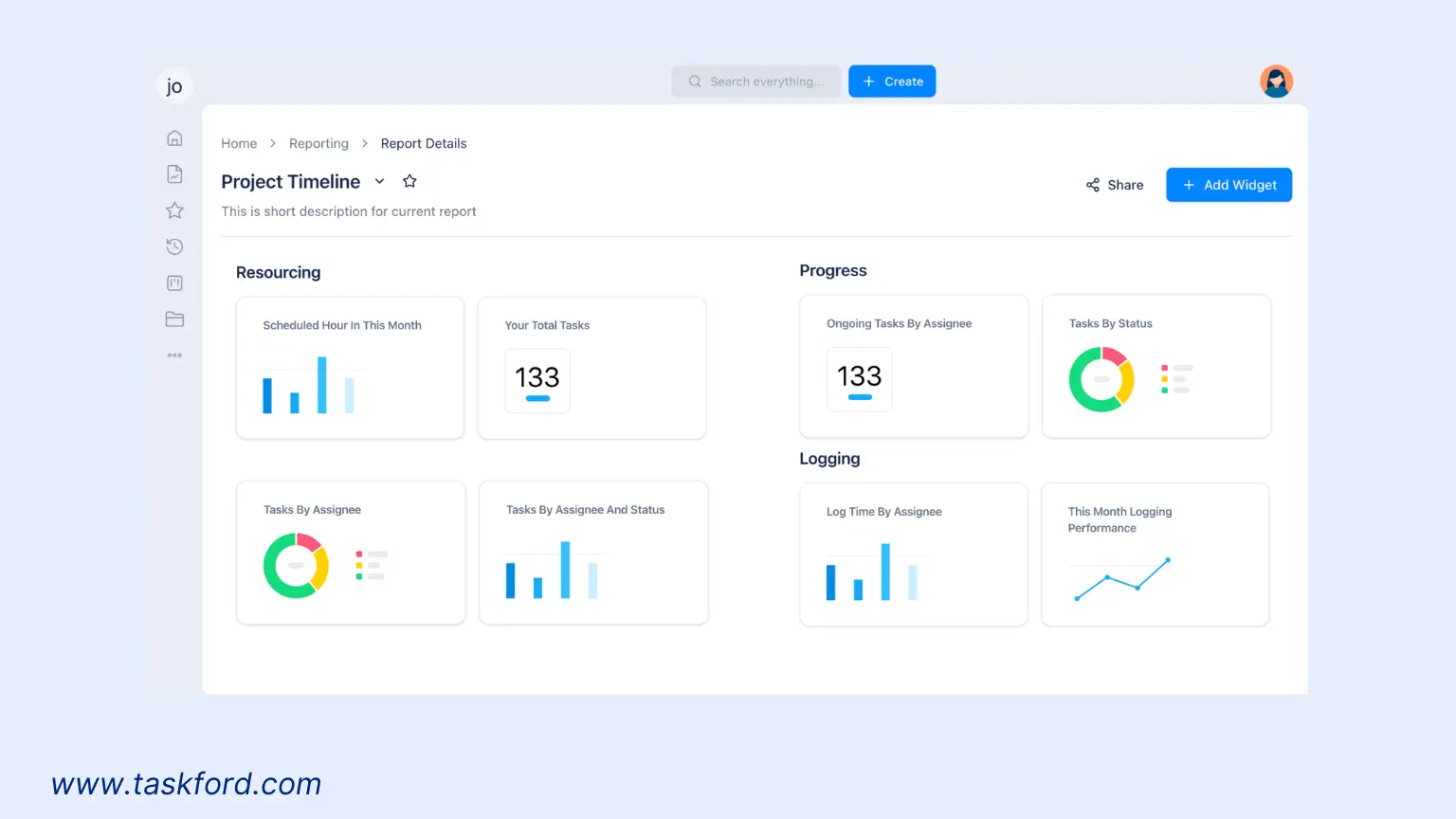Expand the Project Timeline title dropdown

coord(379,181)
